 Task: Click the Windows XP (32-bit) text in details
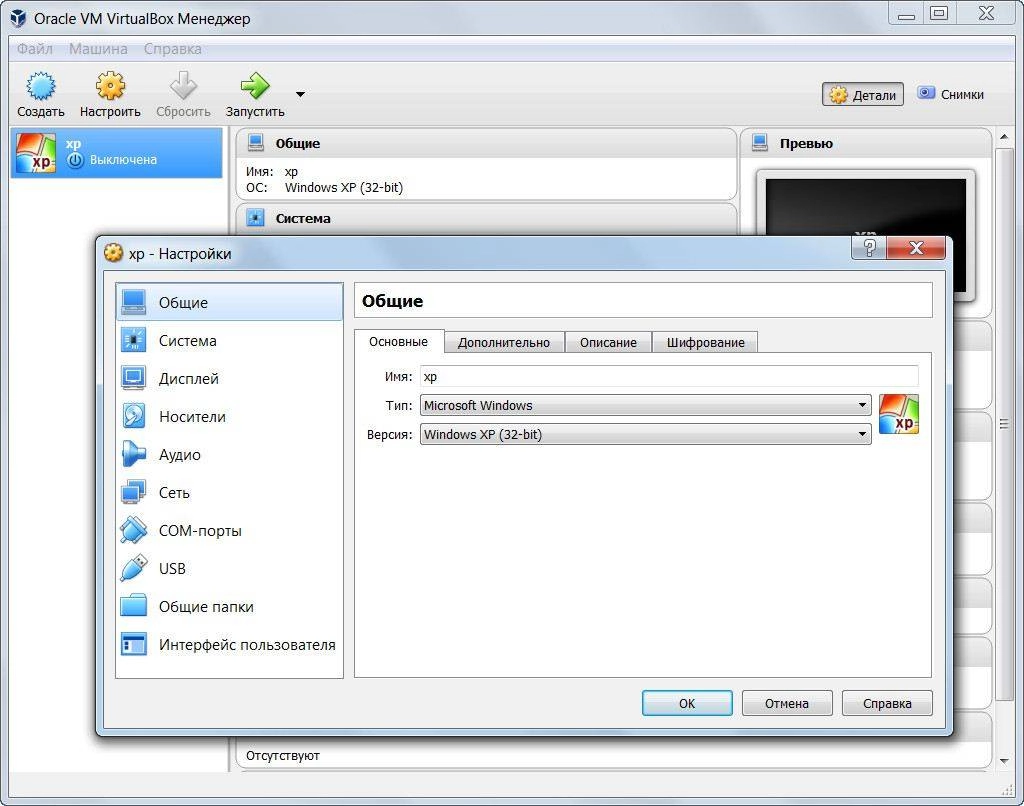(344, 187)
